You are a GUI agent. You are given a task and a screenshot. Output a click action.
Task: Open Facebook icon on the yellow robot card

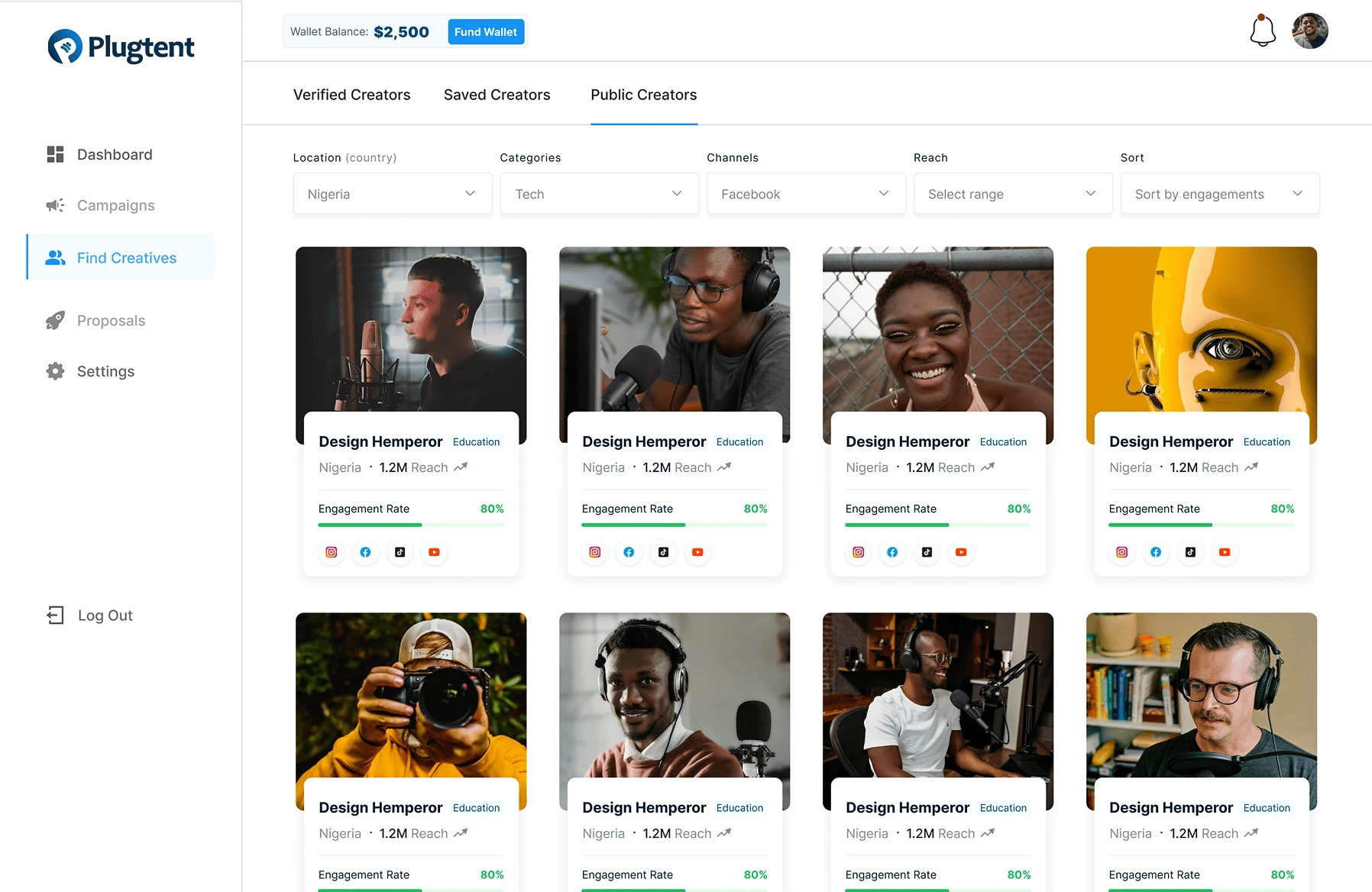tap(1156, 552)
